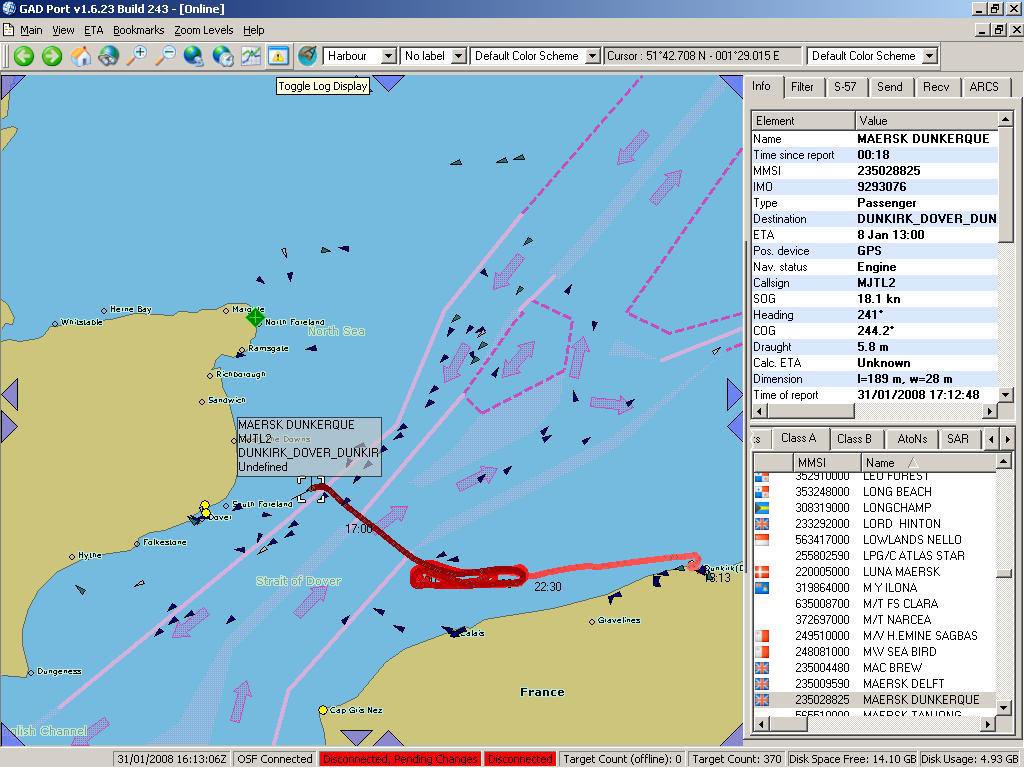Click the flag icon beside M\V SEA BIRD
1024x768 pixels.
(x=761, y=652)
